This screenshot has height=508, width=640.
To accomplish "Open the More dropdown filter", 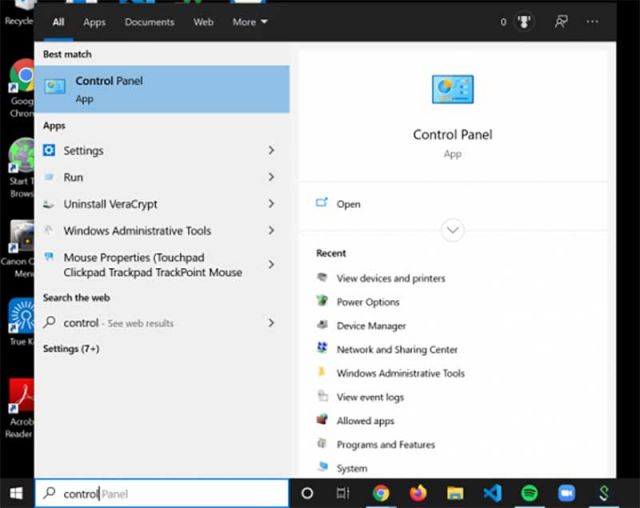I will pyautogui.click(x=249, y=22).
